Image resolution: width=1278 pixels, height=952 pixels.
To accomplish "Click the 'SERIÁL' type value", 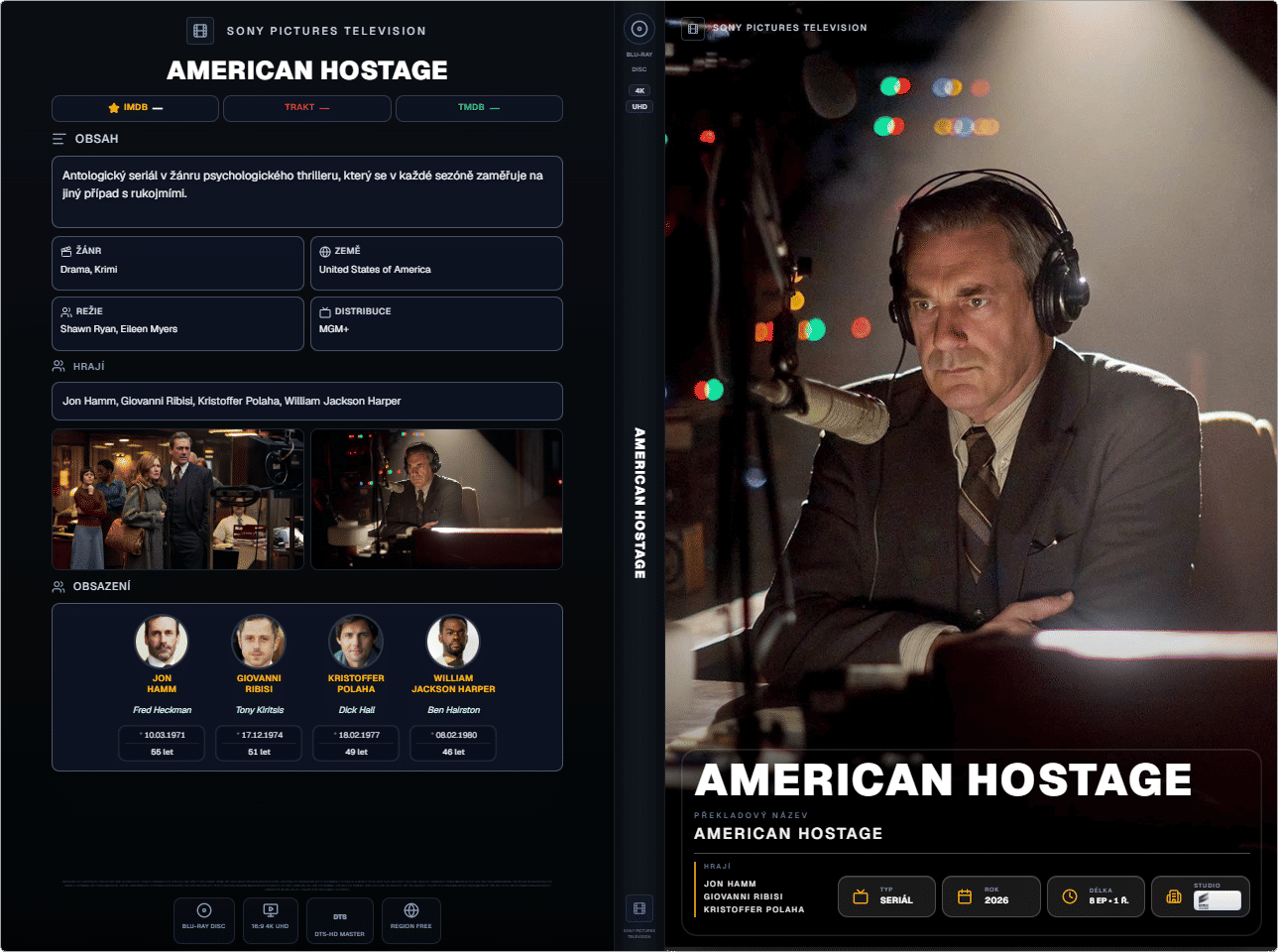I will click(x=896, y=900).
